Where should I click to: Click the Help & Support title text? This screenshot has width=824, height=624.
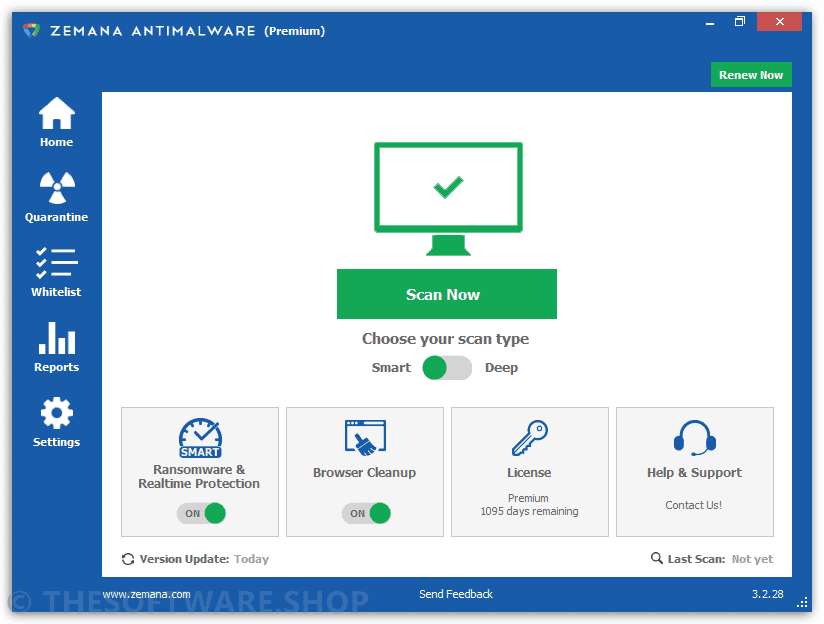[x=694, y=473]
